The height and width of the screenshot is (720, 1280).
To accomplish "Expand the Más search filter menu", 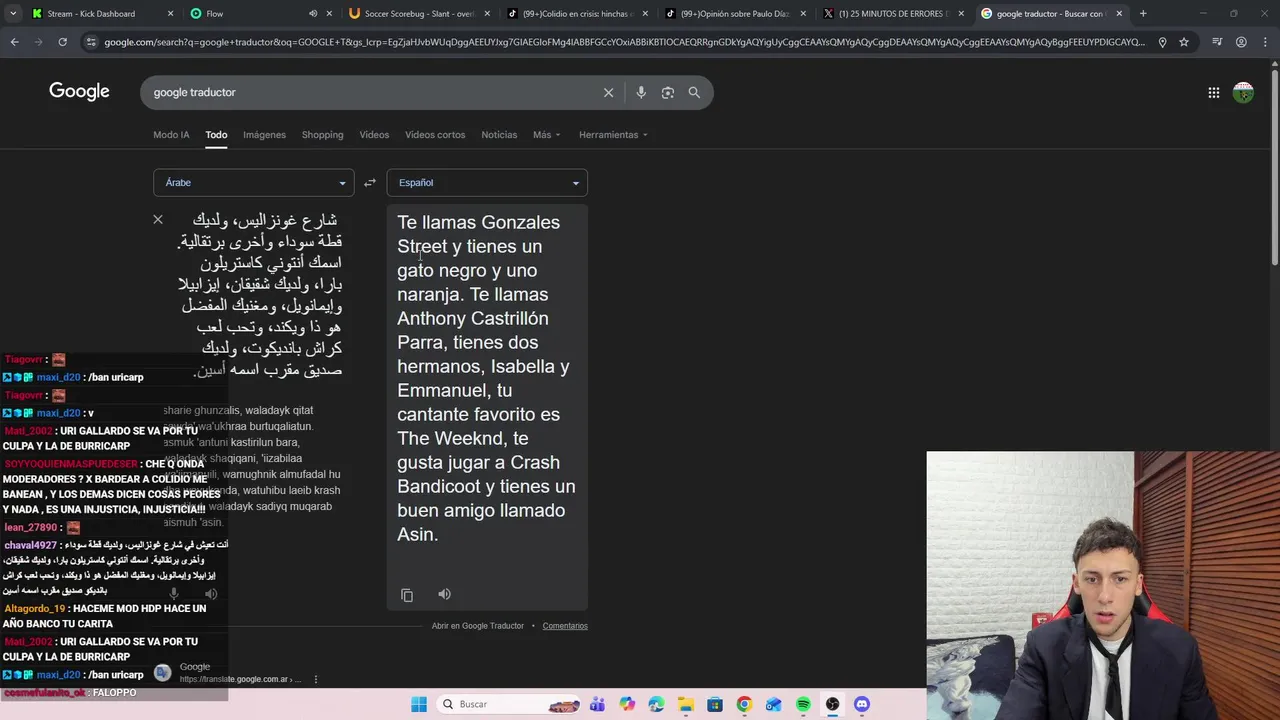I will coord(547,135).
